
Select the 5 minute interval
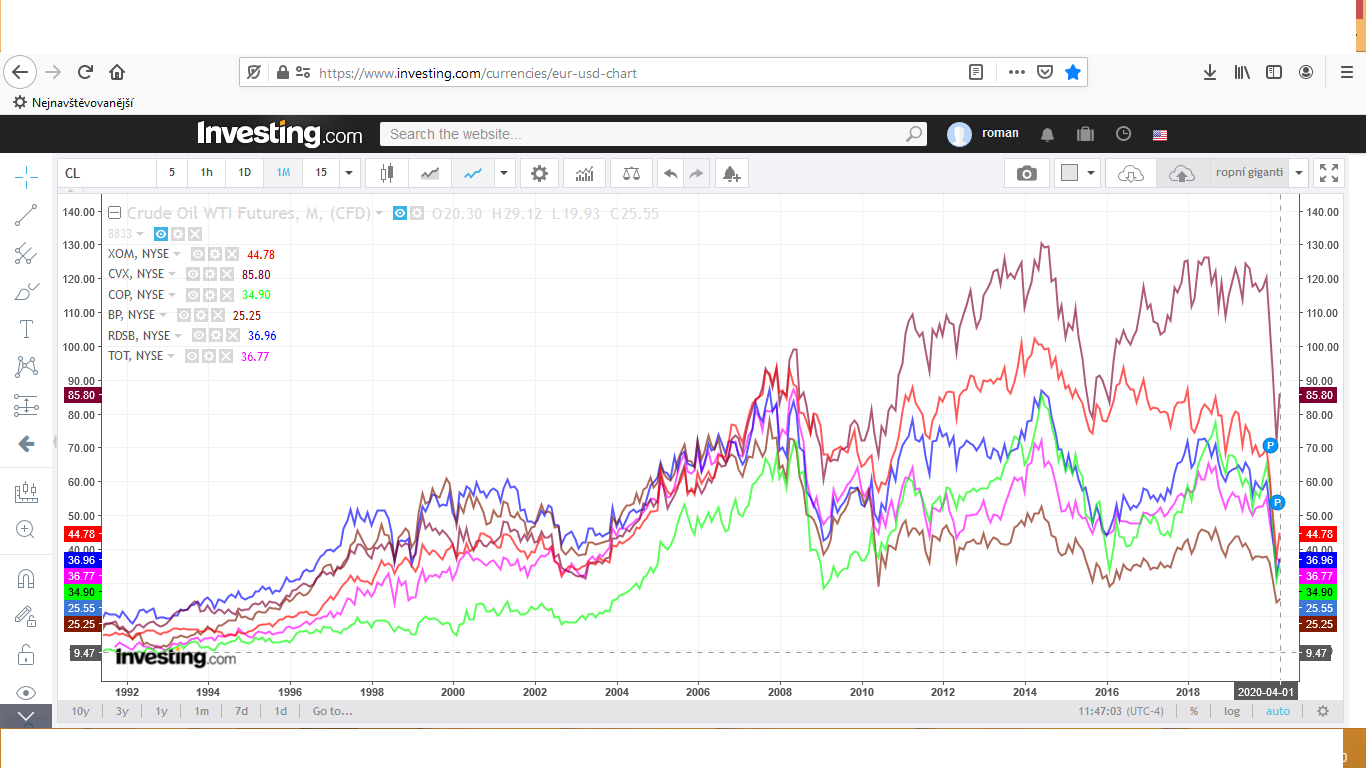click(172, 173)
